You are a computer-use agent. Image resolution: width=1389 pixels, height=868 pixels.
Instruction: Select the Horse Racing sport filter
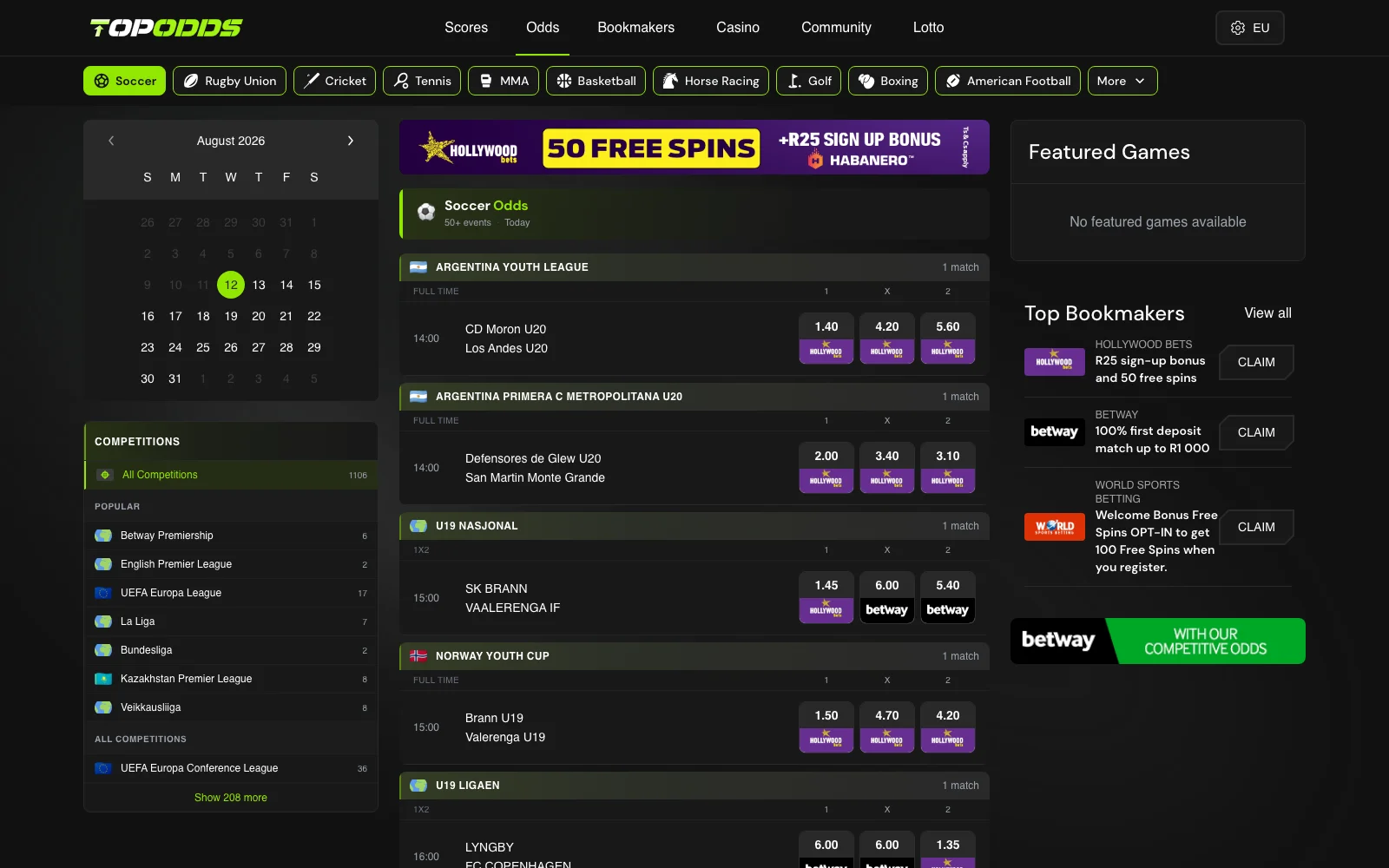(711, 81)
